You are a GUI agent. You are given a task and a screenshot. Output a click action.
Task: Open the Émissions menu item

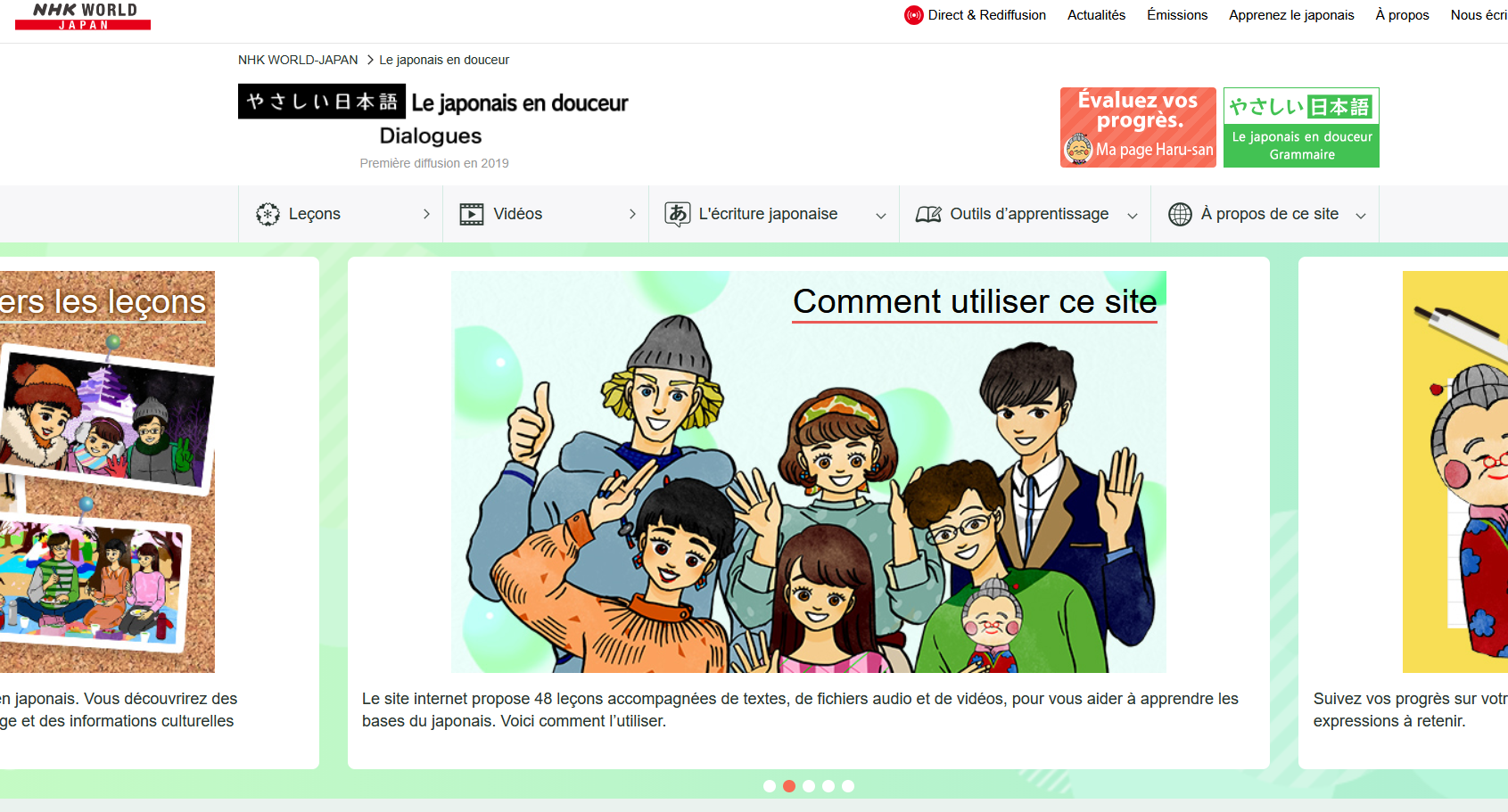tap(1176, 15)
